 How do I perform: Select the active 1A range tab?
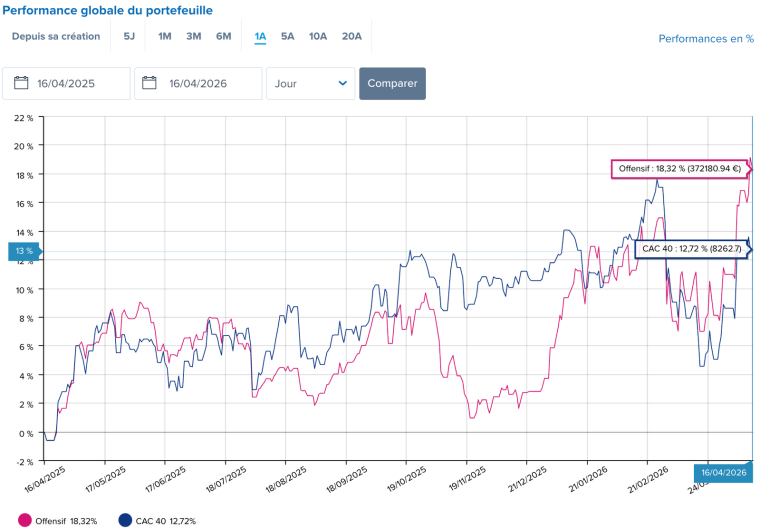260,37
